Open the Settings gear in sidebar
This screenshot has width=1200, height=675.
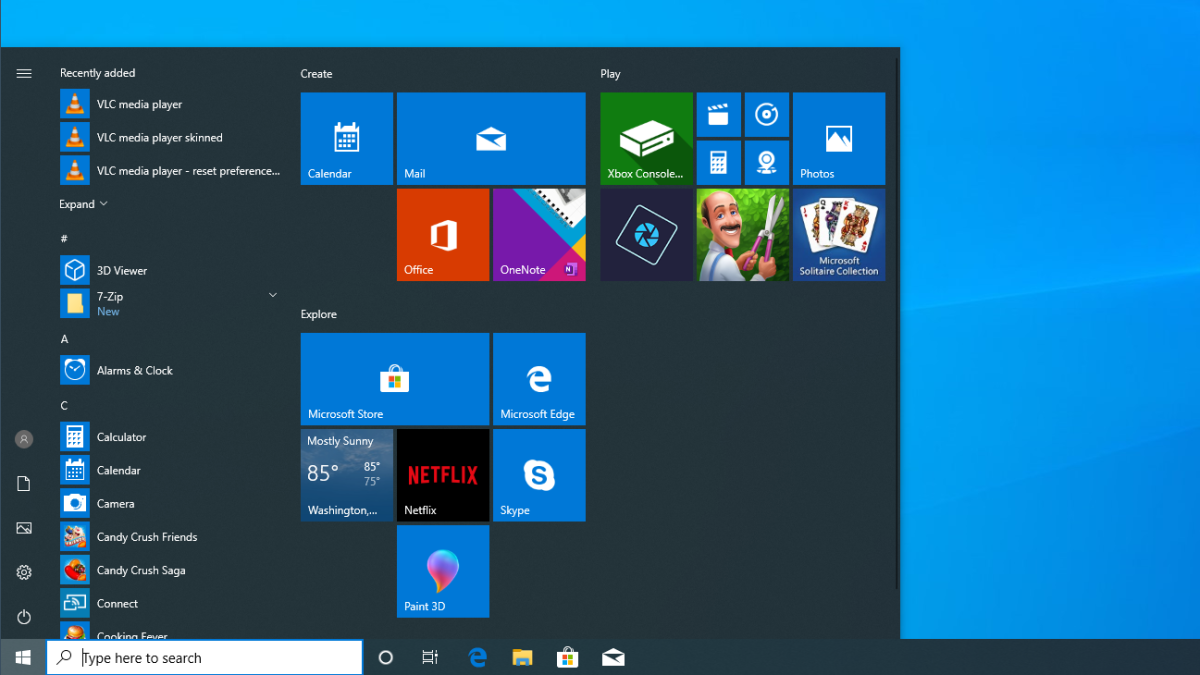24,572
